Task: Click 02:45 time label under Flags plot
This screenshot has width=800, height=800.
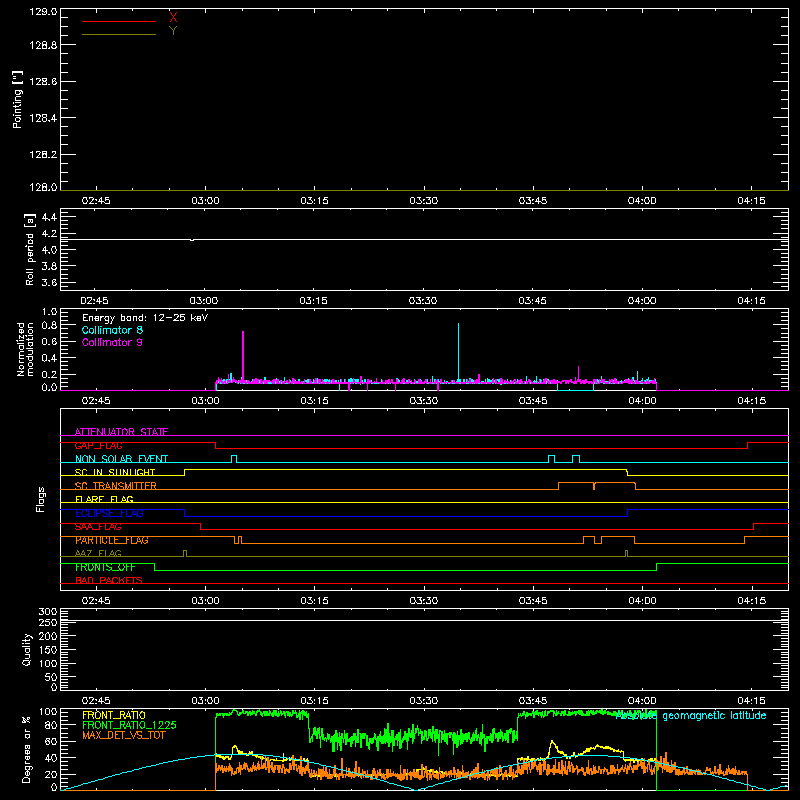Action: (95, 601)
